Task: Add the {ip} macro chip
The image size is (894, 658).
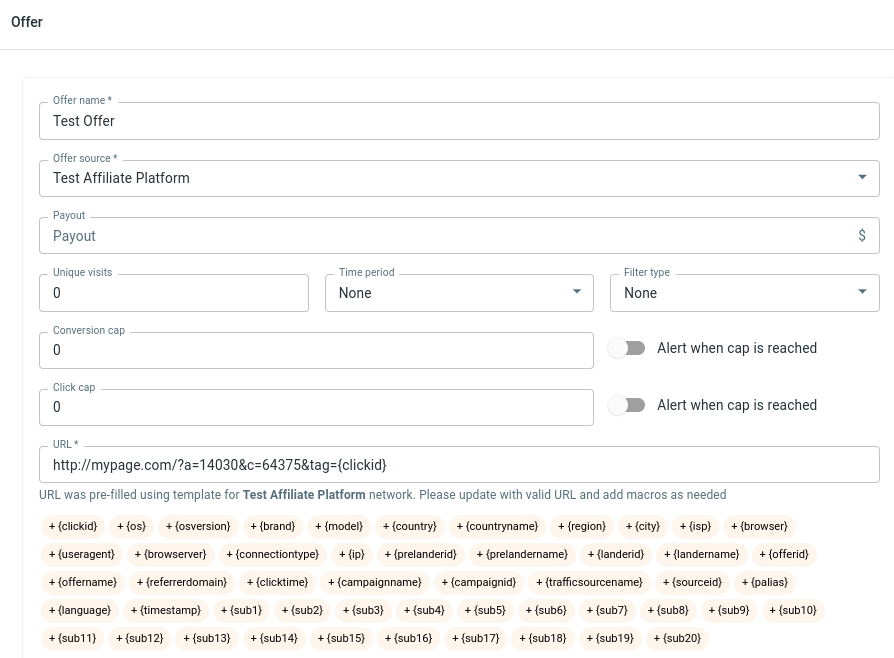Action: [352, 554]
